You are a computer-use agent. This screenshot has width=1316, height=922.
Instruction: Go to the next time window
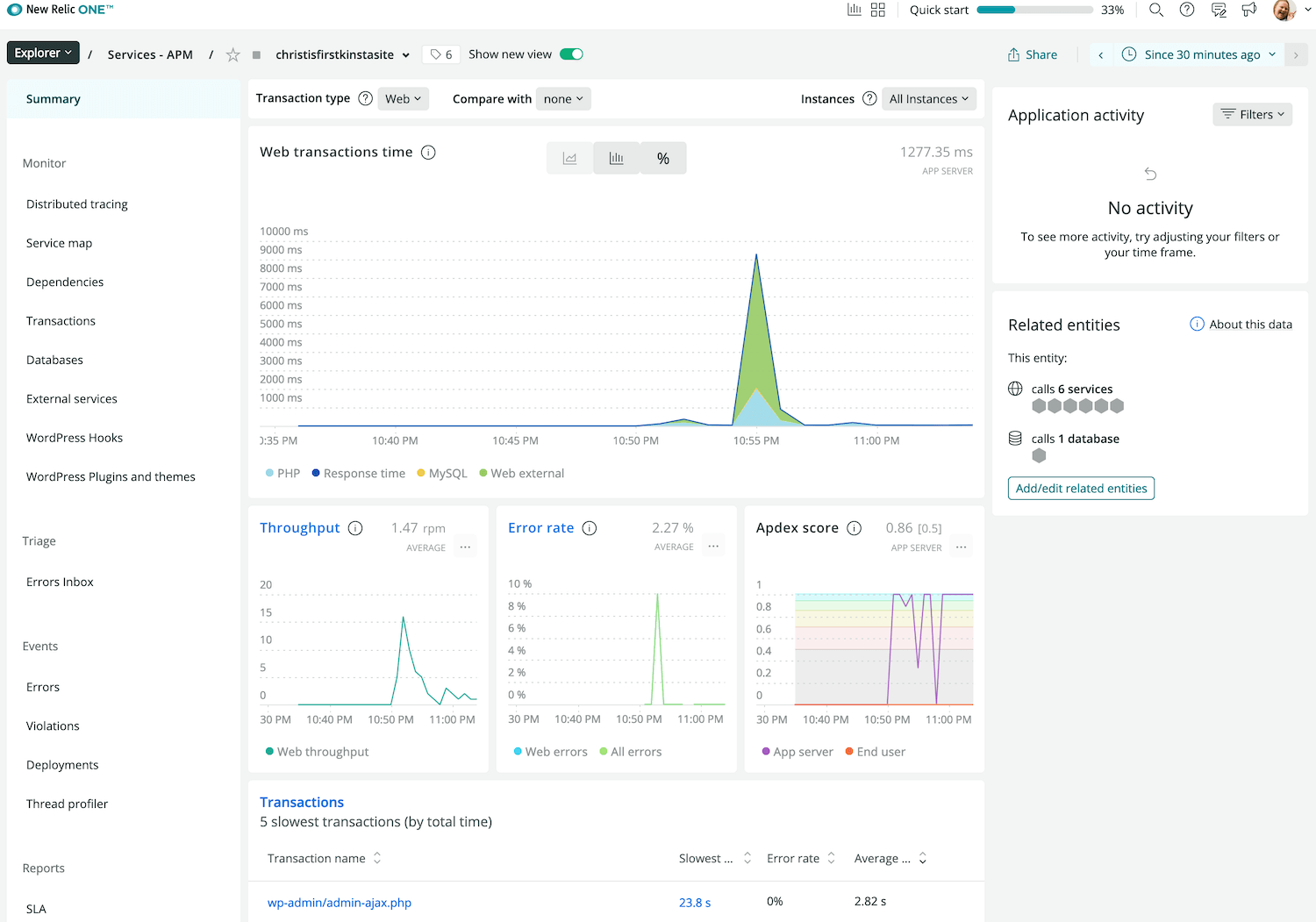click(1296, 54)
